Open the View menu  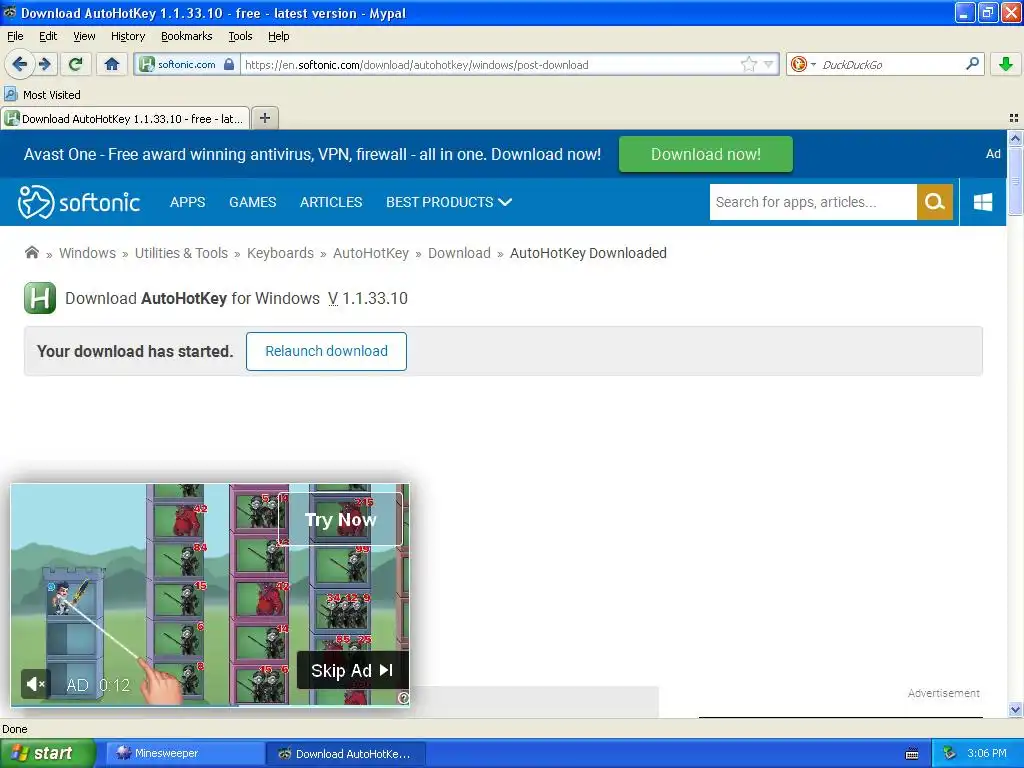[x=84, y=36]
